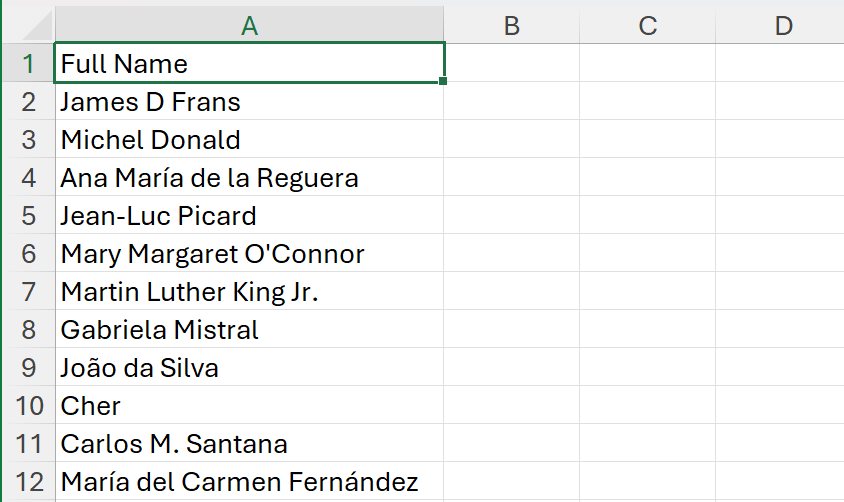Screen dimensions: 844x502
Task: Select the column D header
Action: click(783, 26)
